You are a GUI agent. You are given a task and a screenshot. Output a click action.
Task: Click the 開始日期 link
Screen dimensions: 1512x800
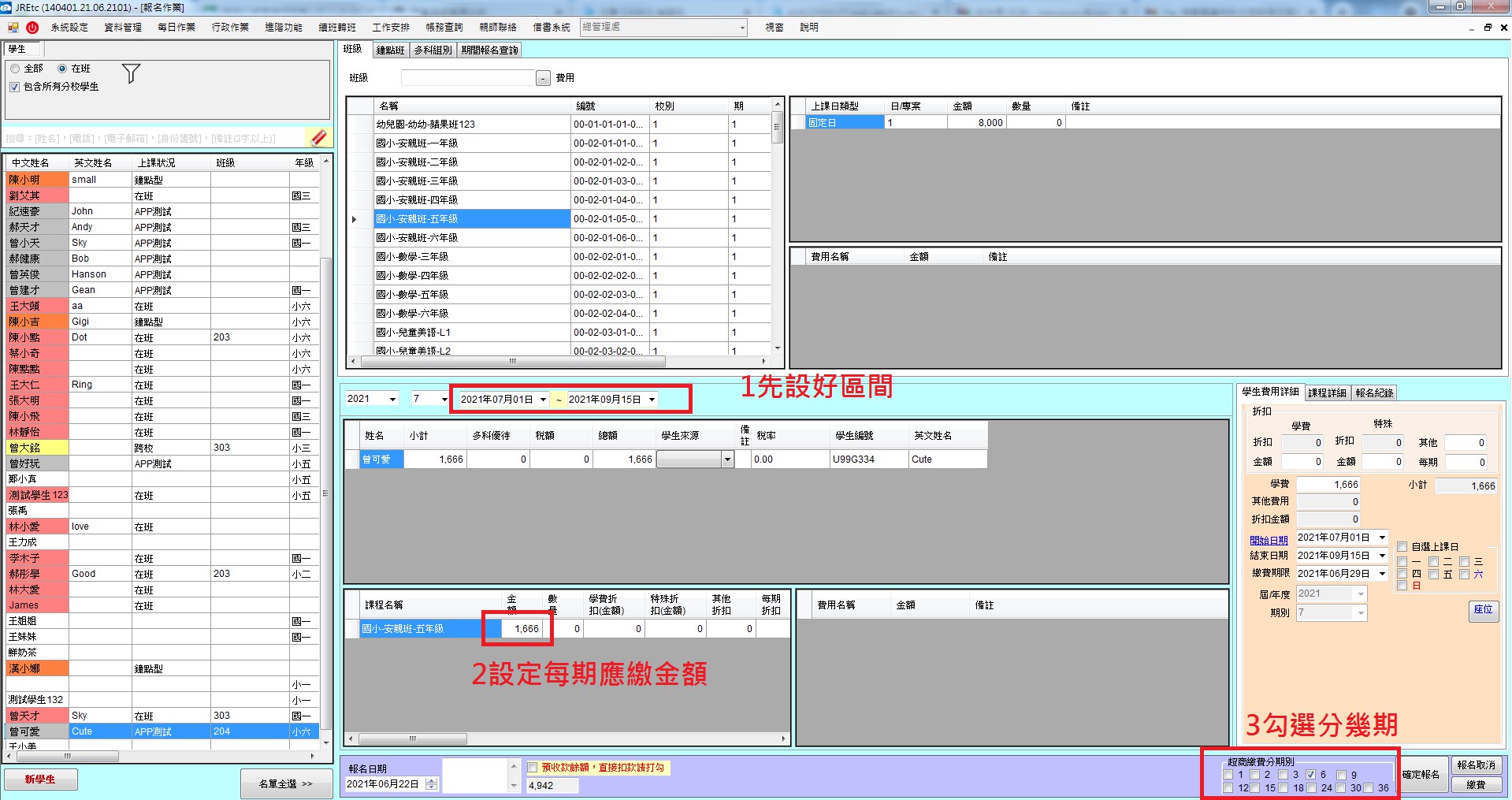click(x=1269, y=540)
